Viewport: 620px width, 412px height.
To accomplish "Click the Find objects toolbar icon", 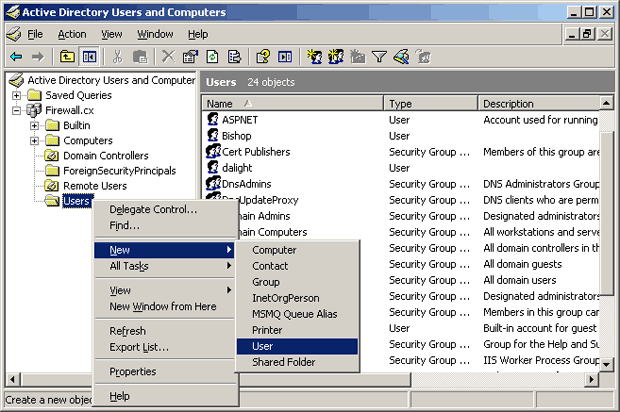I will [401, 57].
